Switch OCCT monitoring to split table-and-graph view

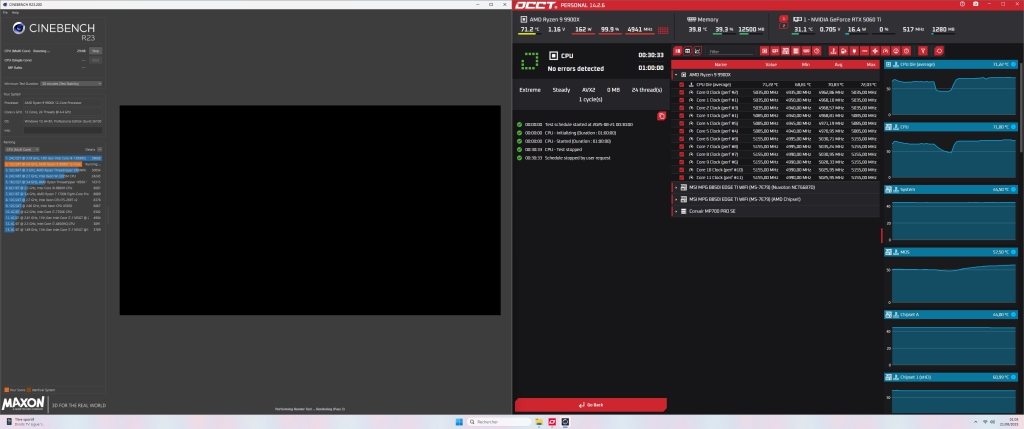(x=678, y=51)
